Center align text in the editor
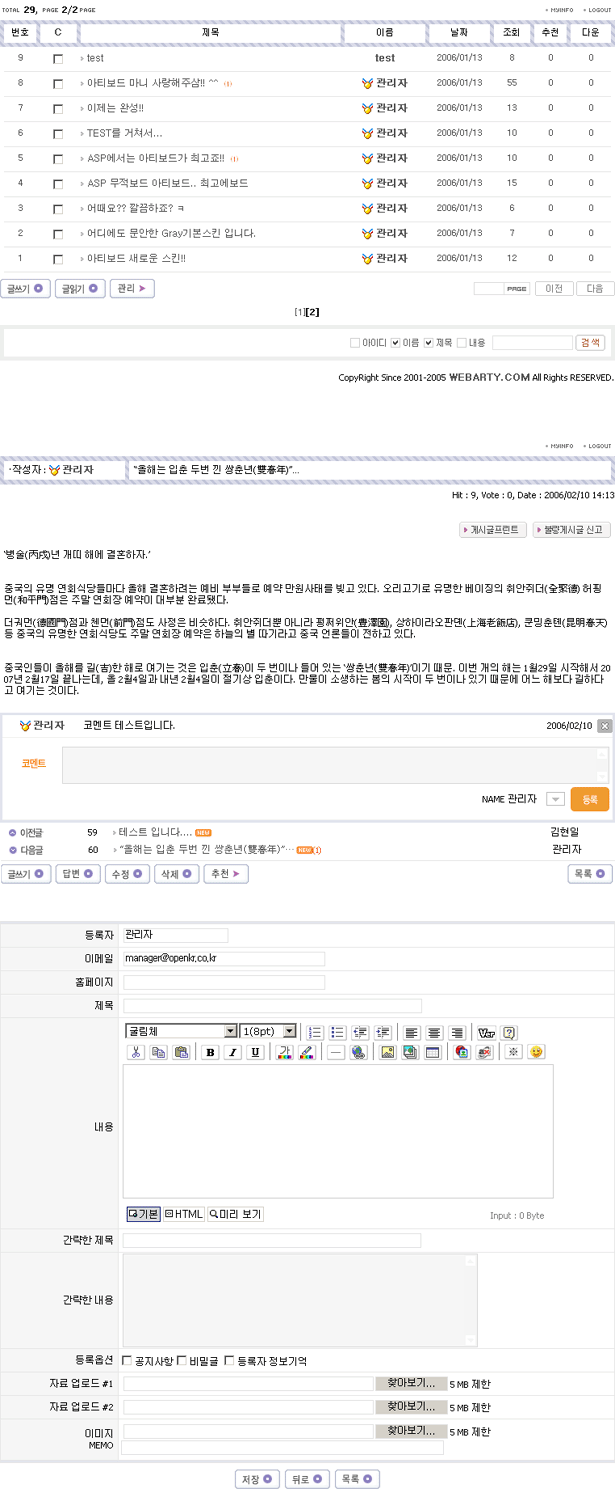615x1497 pixels. point(434,1032)
